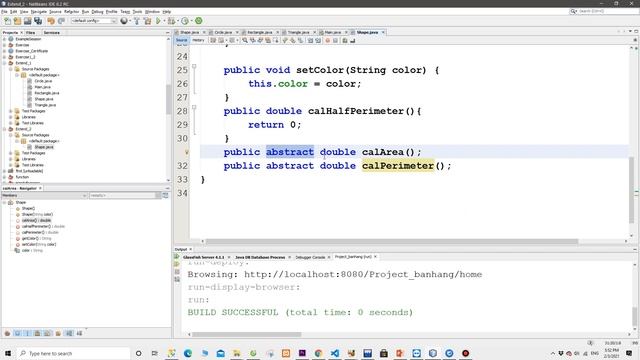The width and height of the screenshot is (640, 360).
Task: Collapse the setColor method code fold
Action: pos(194,66)
